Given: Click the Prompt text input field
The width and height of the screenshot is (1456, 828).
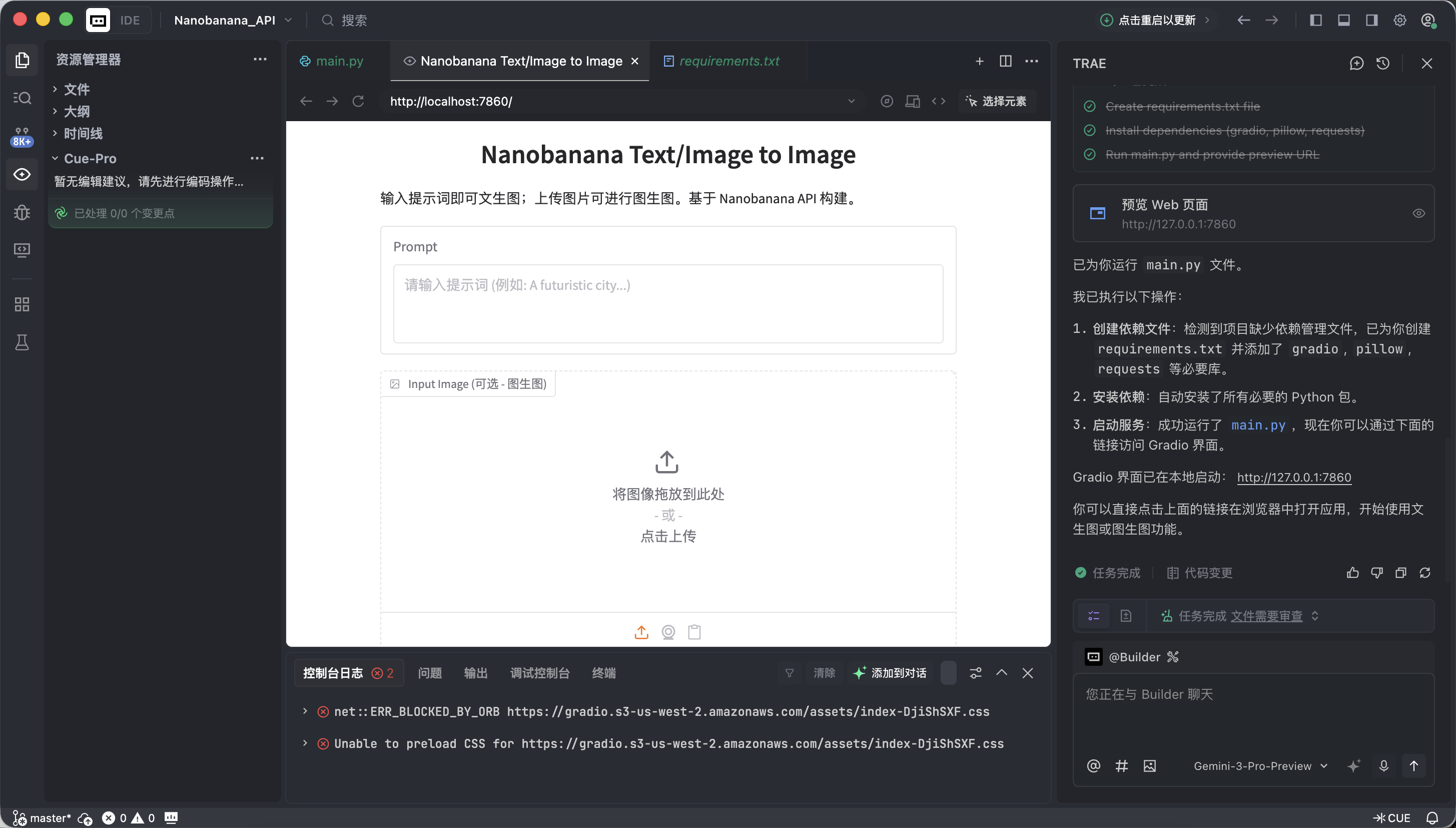Looking at the screenshot, I should (668, 303).
